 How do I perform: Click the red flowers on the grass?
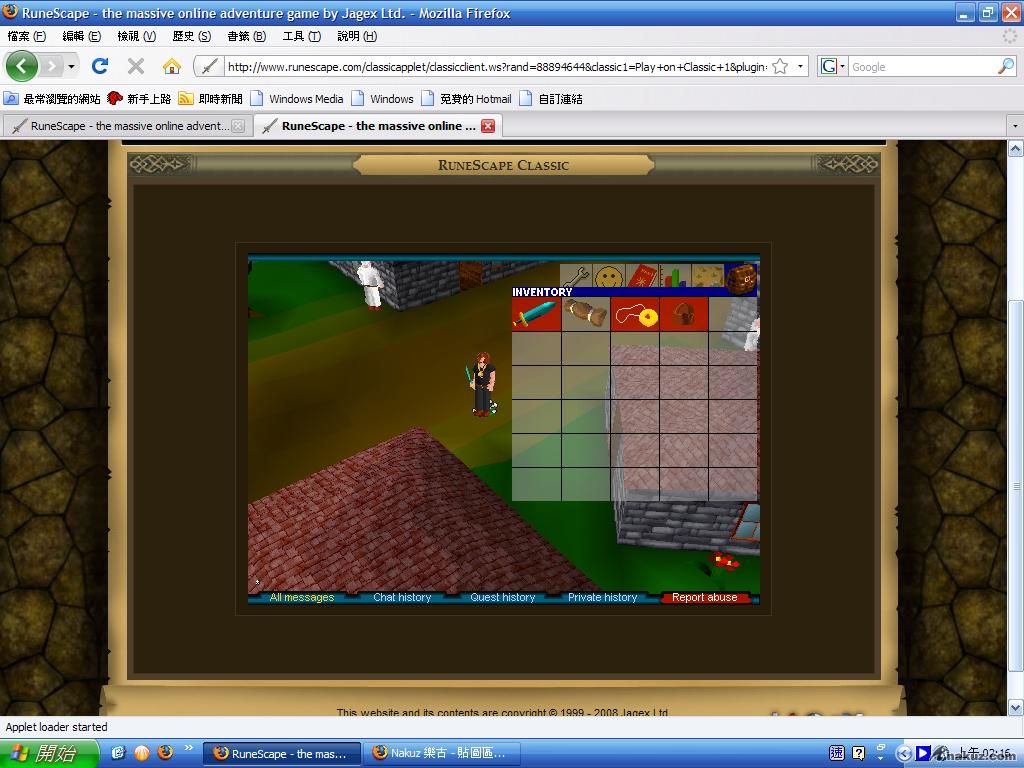click(725, 561)
